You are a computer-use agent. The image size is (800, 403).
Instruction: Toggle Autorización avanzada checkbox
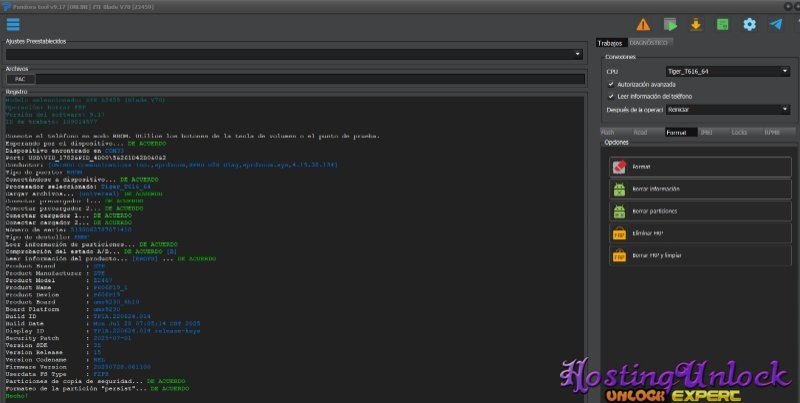pyautogui.click(x=610, y=84)
